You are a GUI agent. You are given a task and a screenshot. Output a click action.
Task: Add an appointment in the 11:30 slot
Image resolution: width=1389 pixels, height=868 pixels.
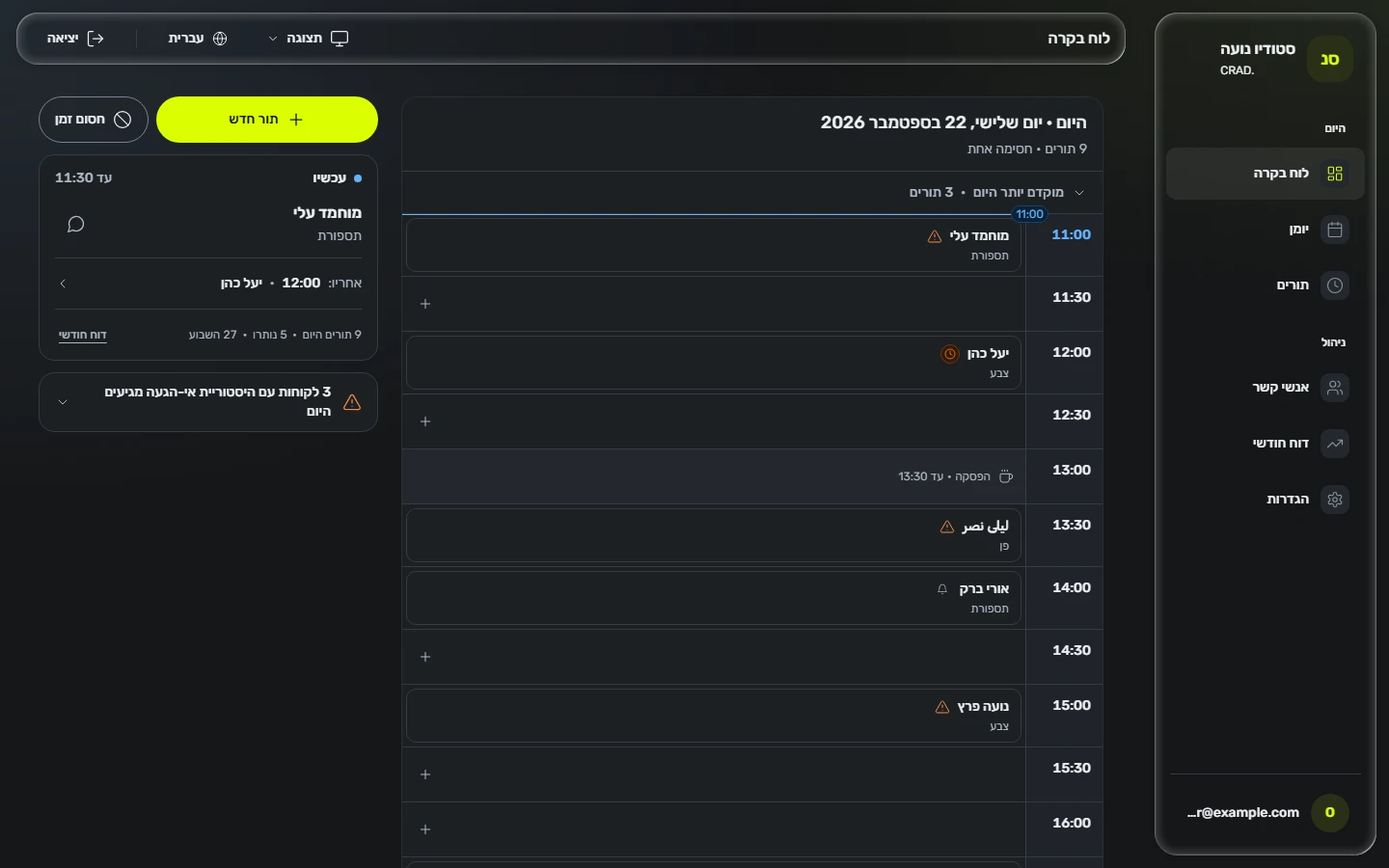pos(425,304)
